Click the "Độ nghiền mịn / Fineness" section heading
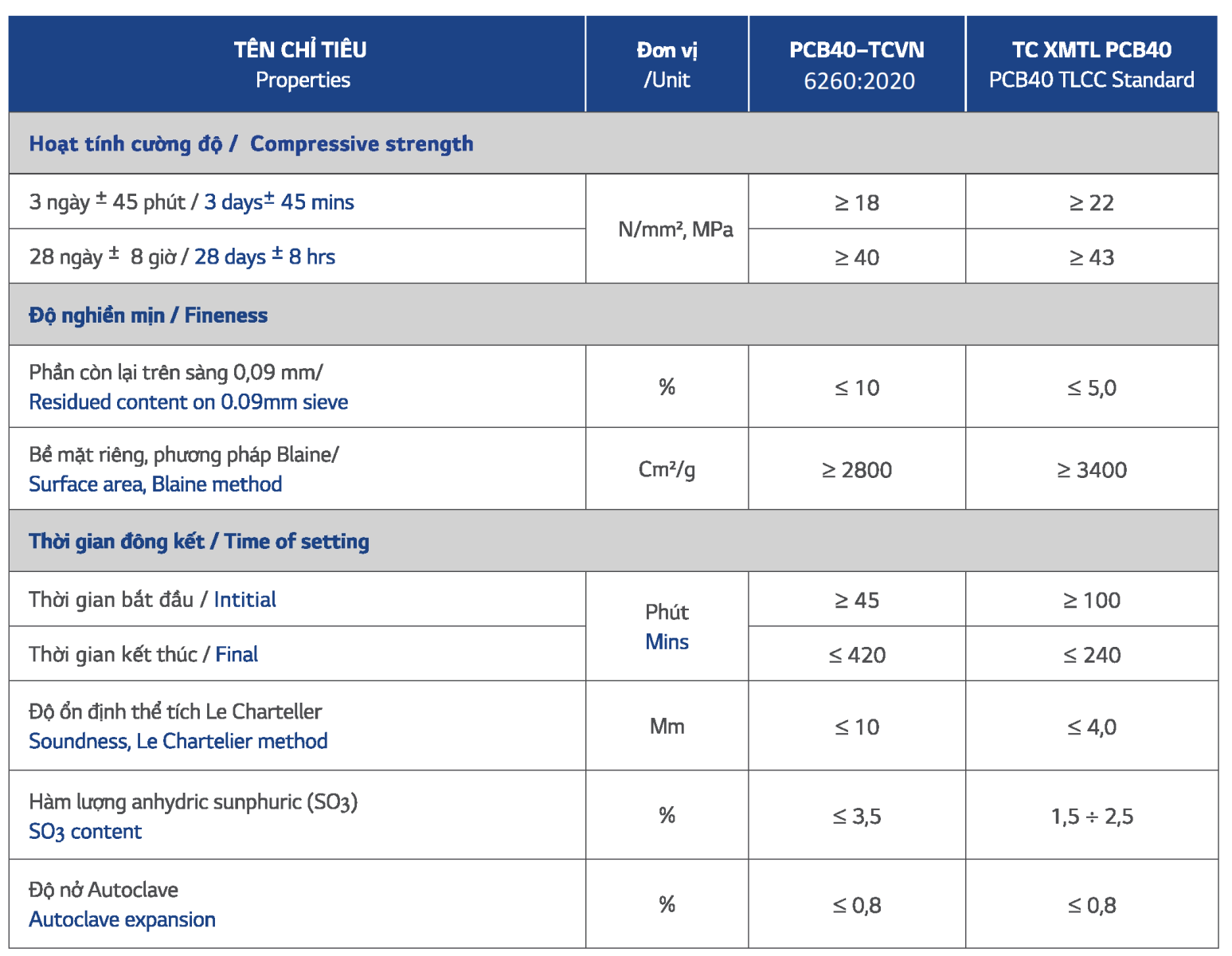 click(148, 315)
